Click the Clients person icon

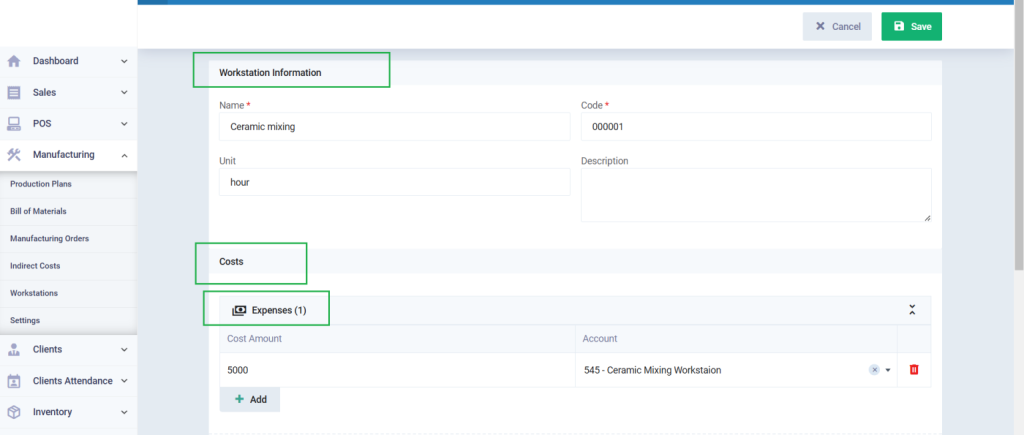click(14, 349)
